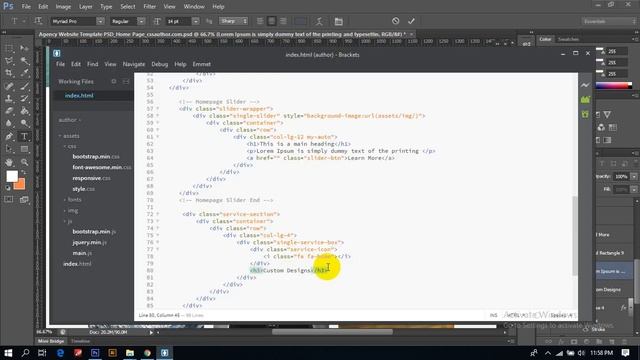640x360 pixels.
Task: Select the Eyedropper tool in Photoshop
Action: (24, 73)
